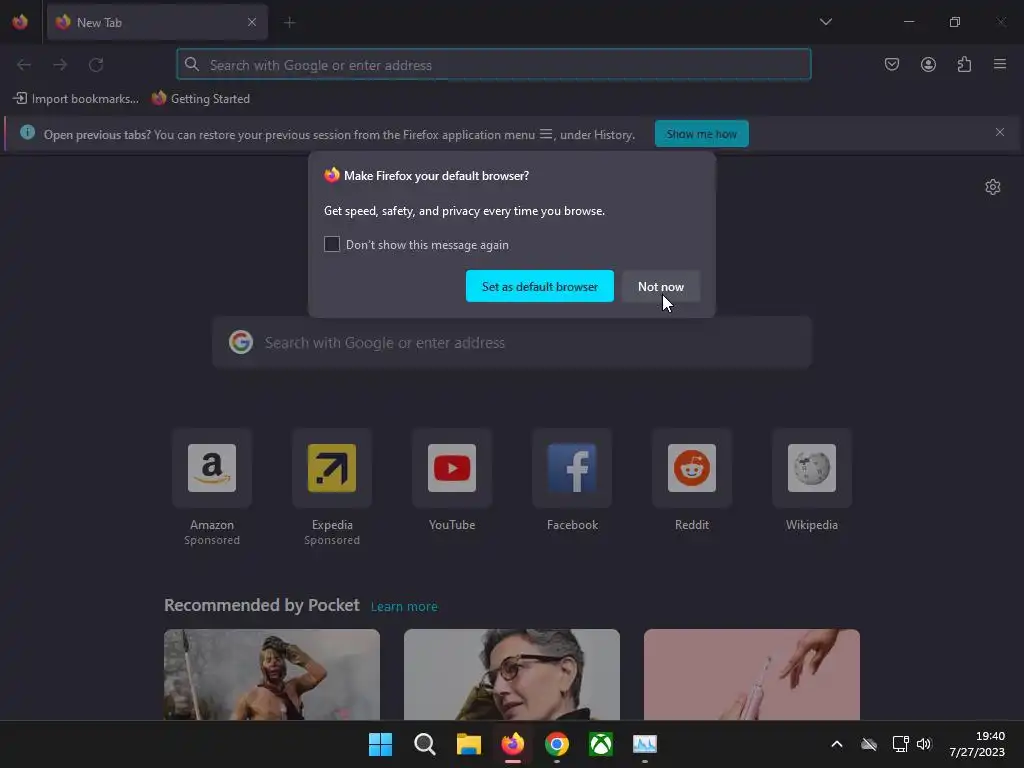The width and height of the screenshot is (1024, 768).
Task: Click the Google logo in the search box
Action: tap(241, 342)
